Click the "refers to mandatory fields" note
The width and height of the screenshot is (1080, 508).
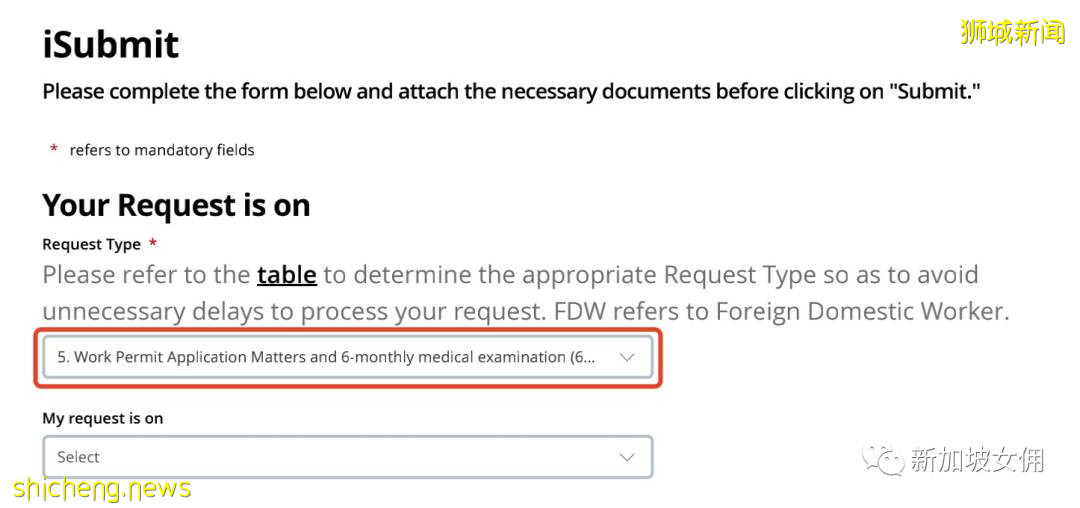162,150
